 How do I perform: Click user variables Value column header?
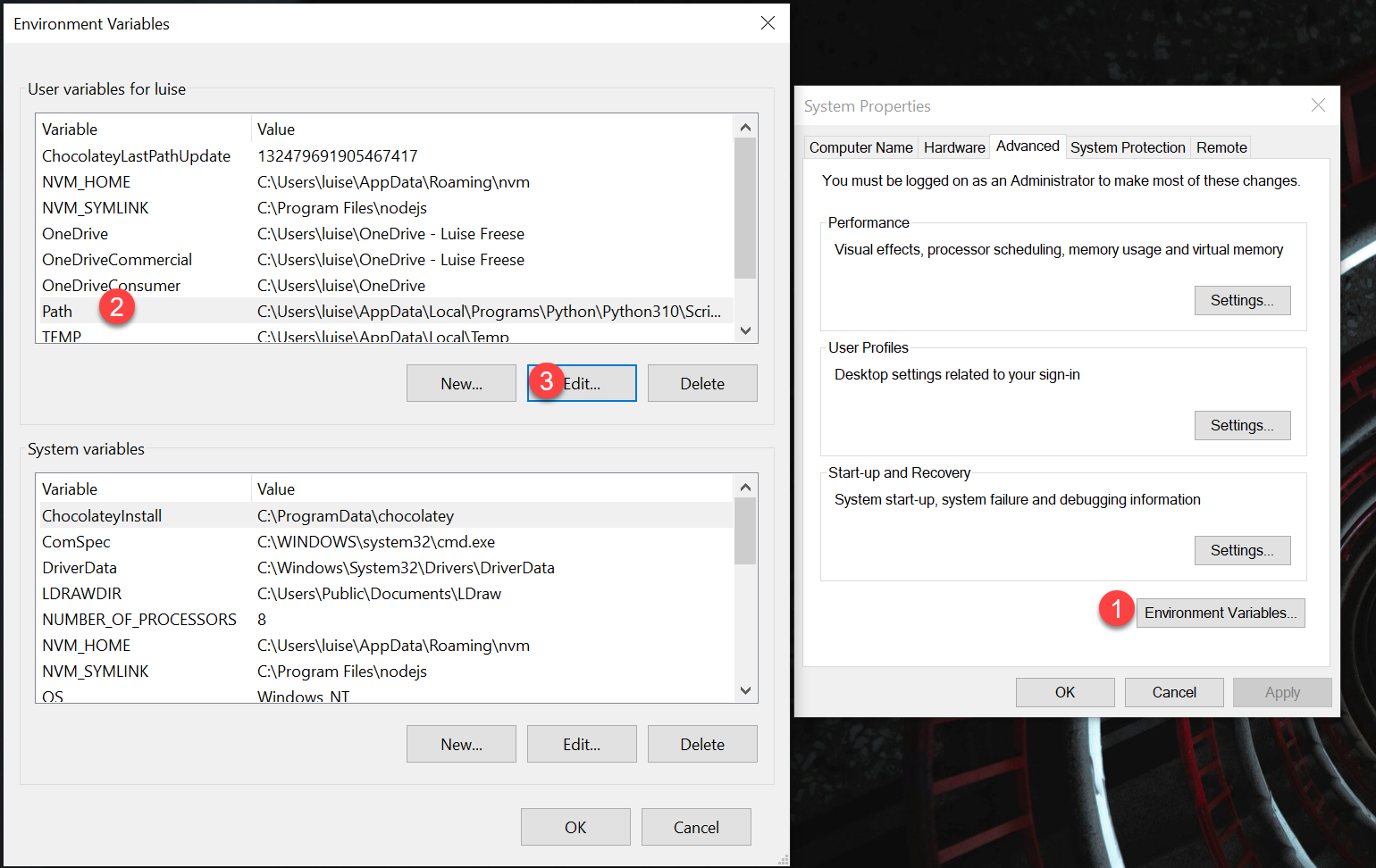click(x=492, y=129)
